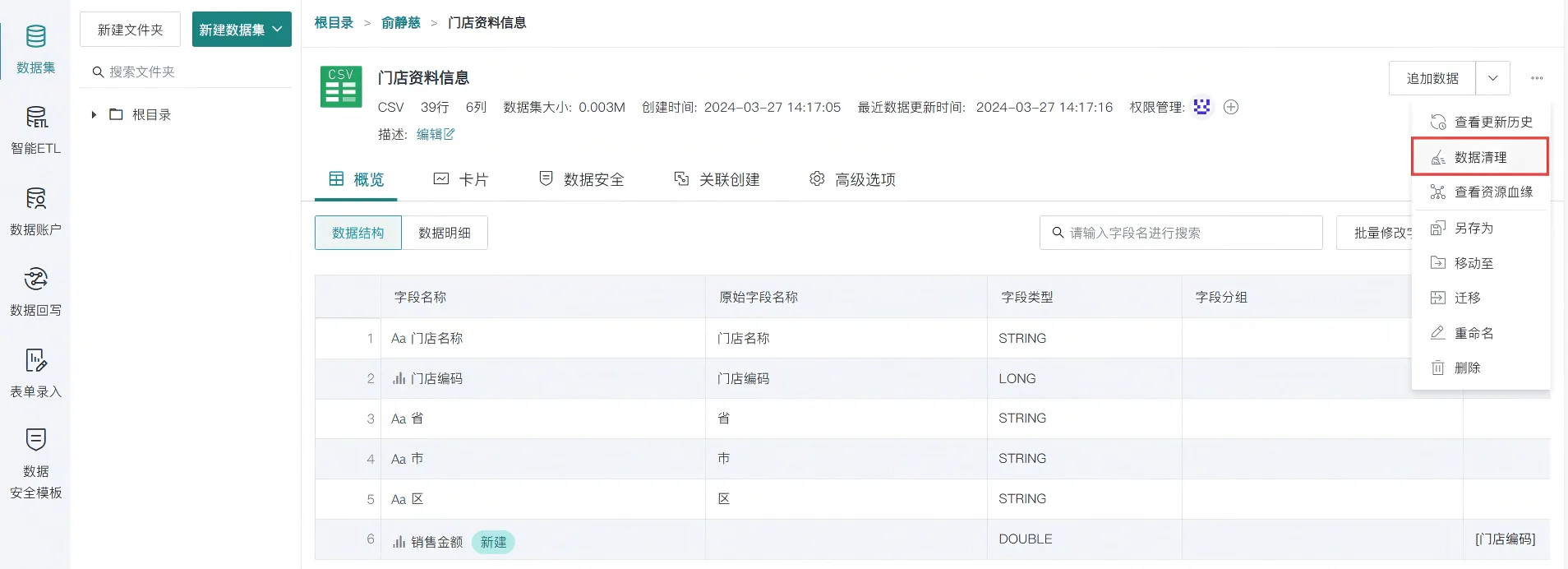
Task: Switch to 数据明细 view toggle
Action: coord(445,233)
